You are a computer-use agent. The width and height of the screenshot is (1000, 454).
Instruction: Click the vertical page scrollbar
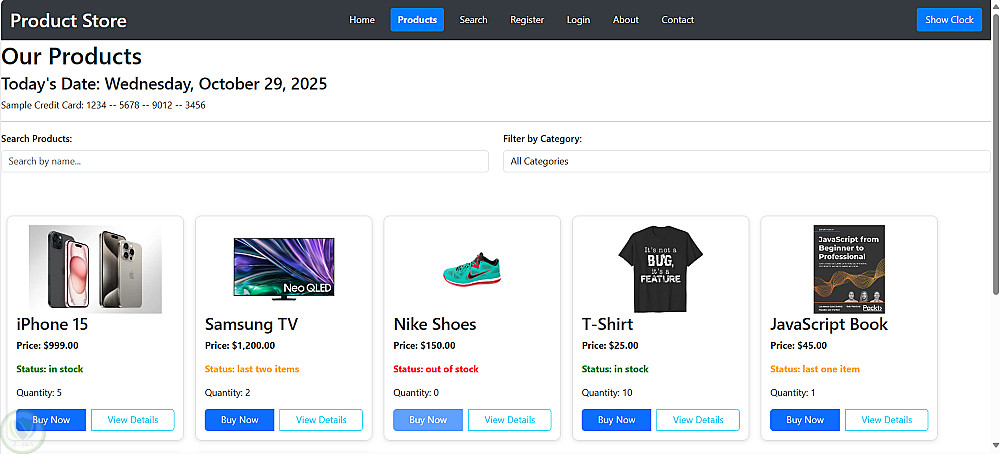994,200
